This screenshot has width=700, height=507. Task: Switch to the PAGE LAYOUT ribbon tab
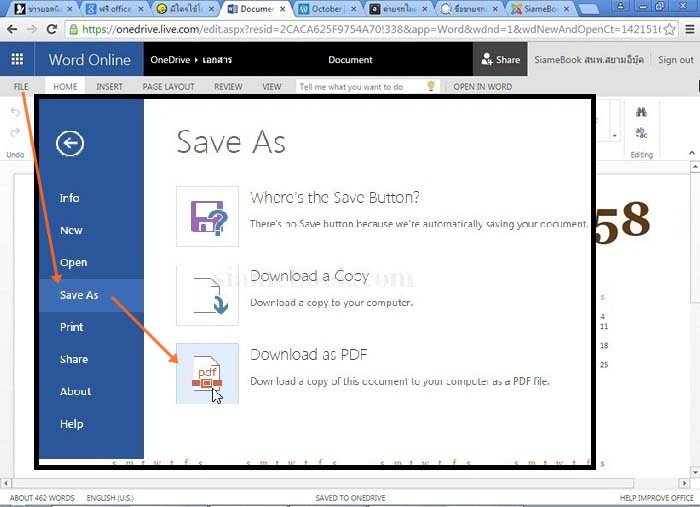tap(168, 87)
